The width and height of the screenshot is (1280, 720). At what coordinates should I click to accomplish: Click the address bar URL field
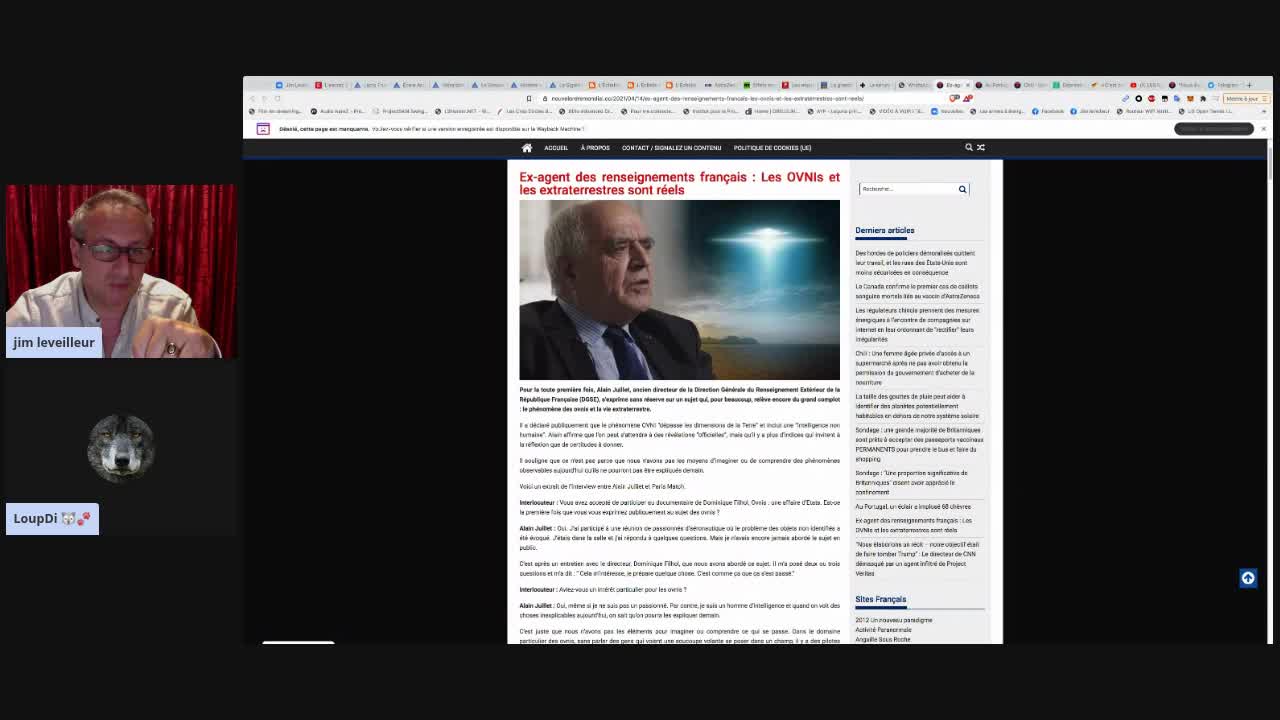tap(740, 99)
